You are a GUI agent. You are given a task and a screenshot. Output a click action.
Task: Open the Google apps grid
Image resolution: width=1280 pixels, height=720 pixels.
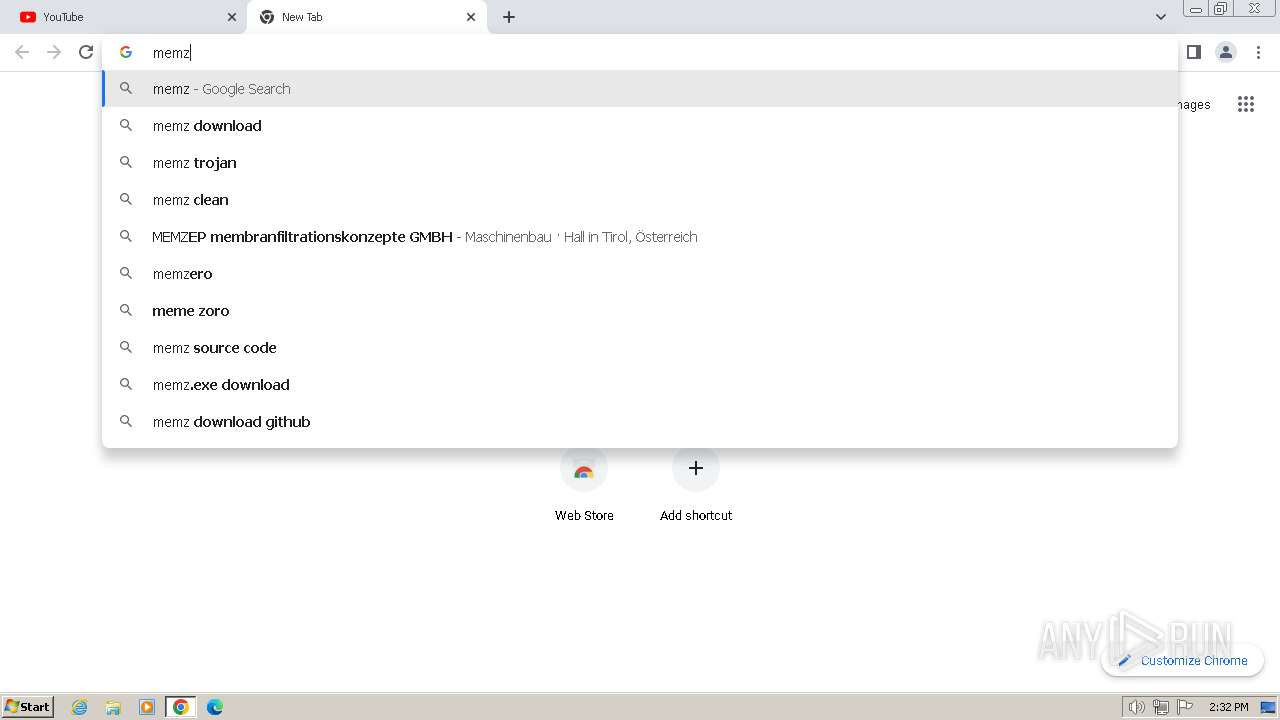[1246, 104]
